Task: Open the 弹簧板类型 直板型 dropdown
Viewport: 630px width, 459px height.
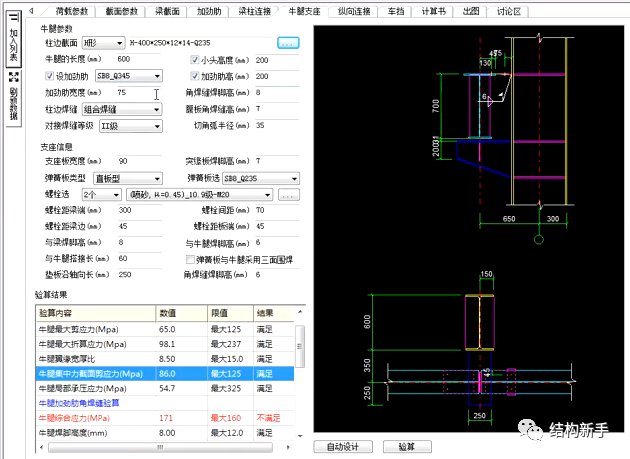Action: 128,178
